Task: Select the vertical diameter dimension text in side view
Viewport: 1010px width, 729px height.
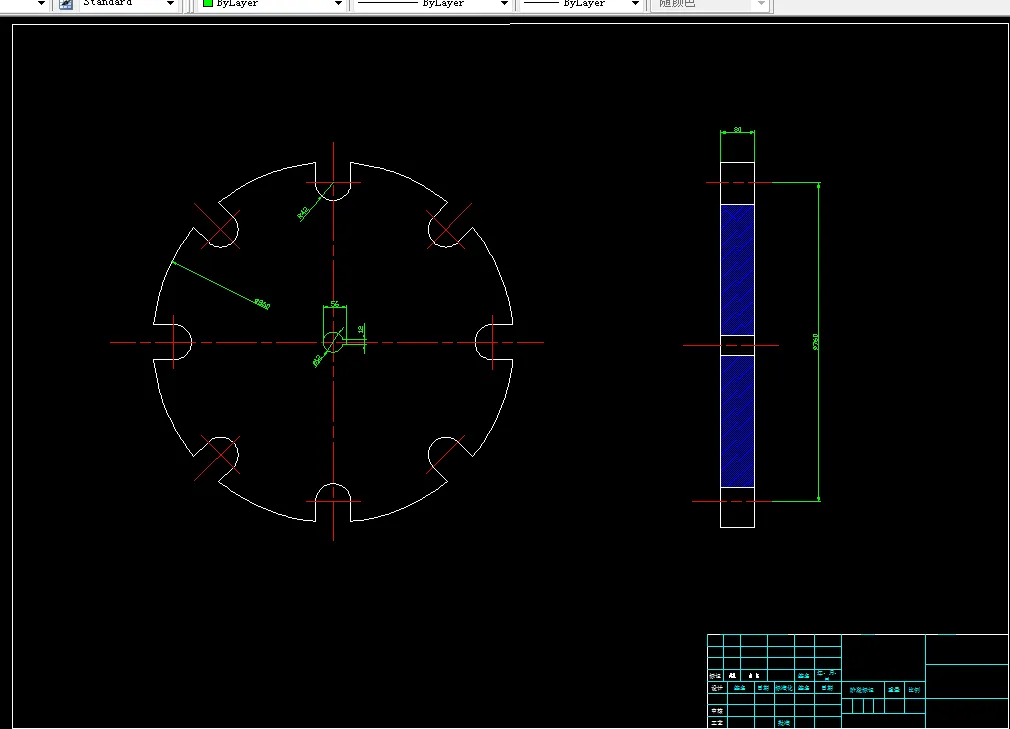Action: pyautogui.click(x=815, y=341)
